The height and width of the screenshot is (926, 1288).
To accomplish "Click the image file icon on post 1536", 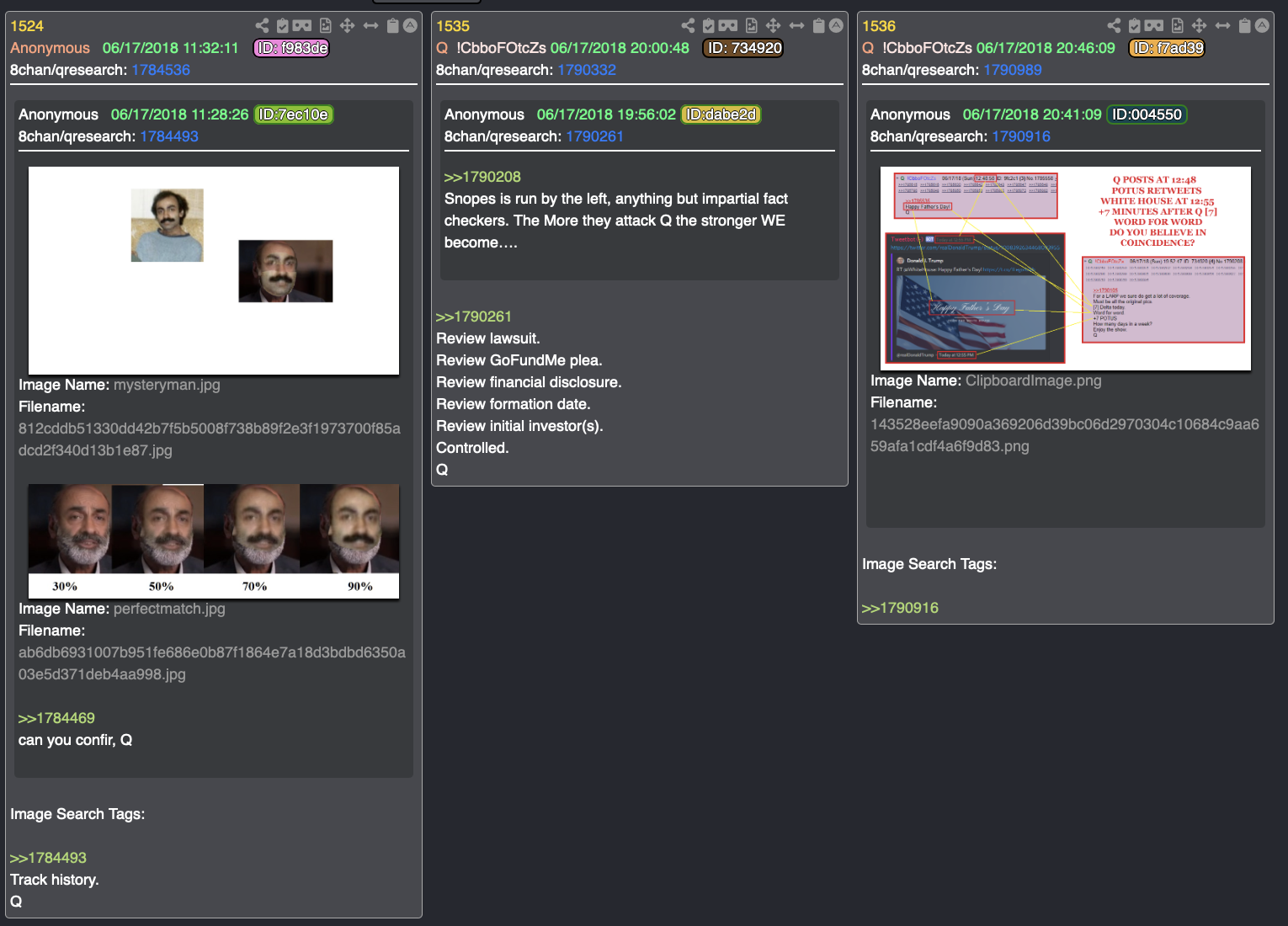I will pos(1177,26).
